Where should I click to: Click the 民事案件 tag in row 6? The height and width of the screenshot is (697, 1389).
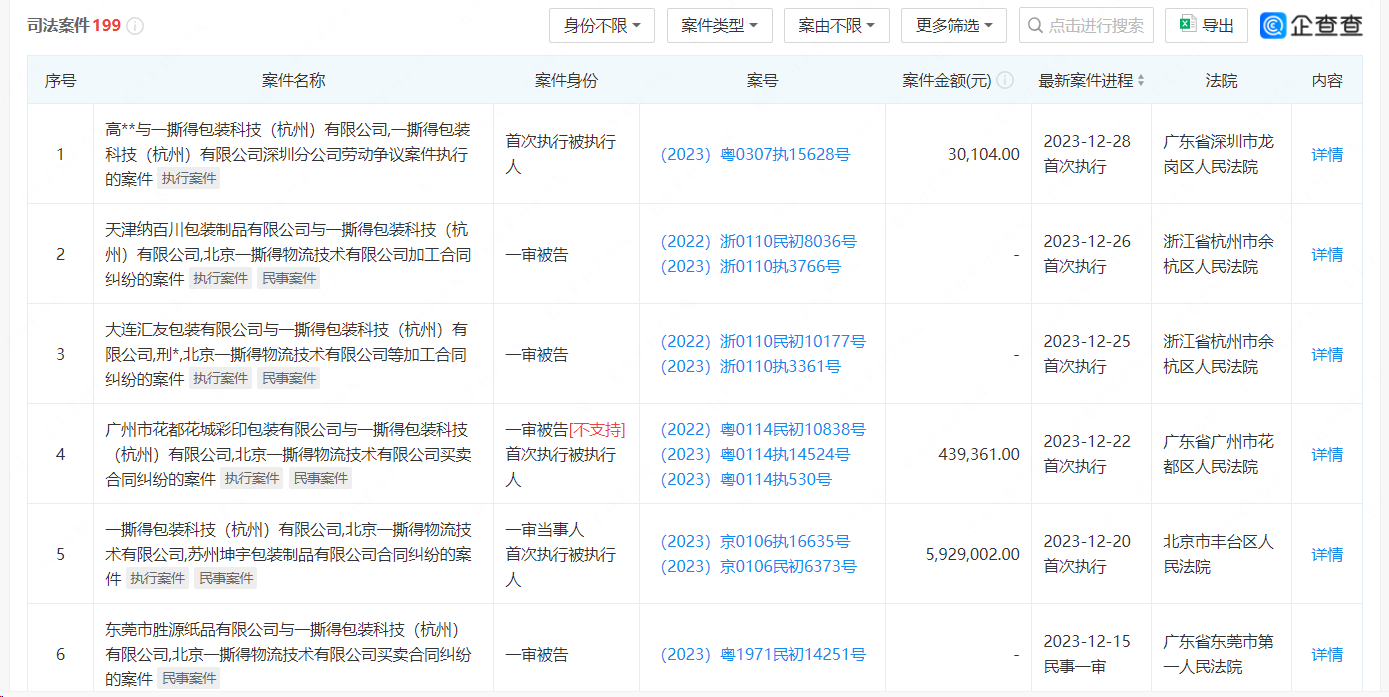point(189,679)
